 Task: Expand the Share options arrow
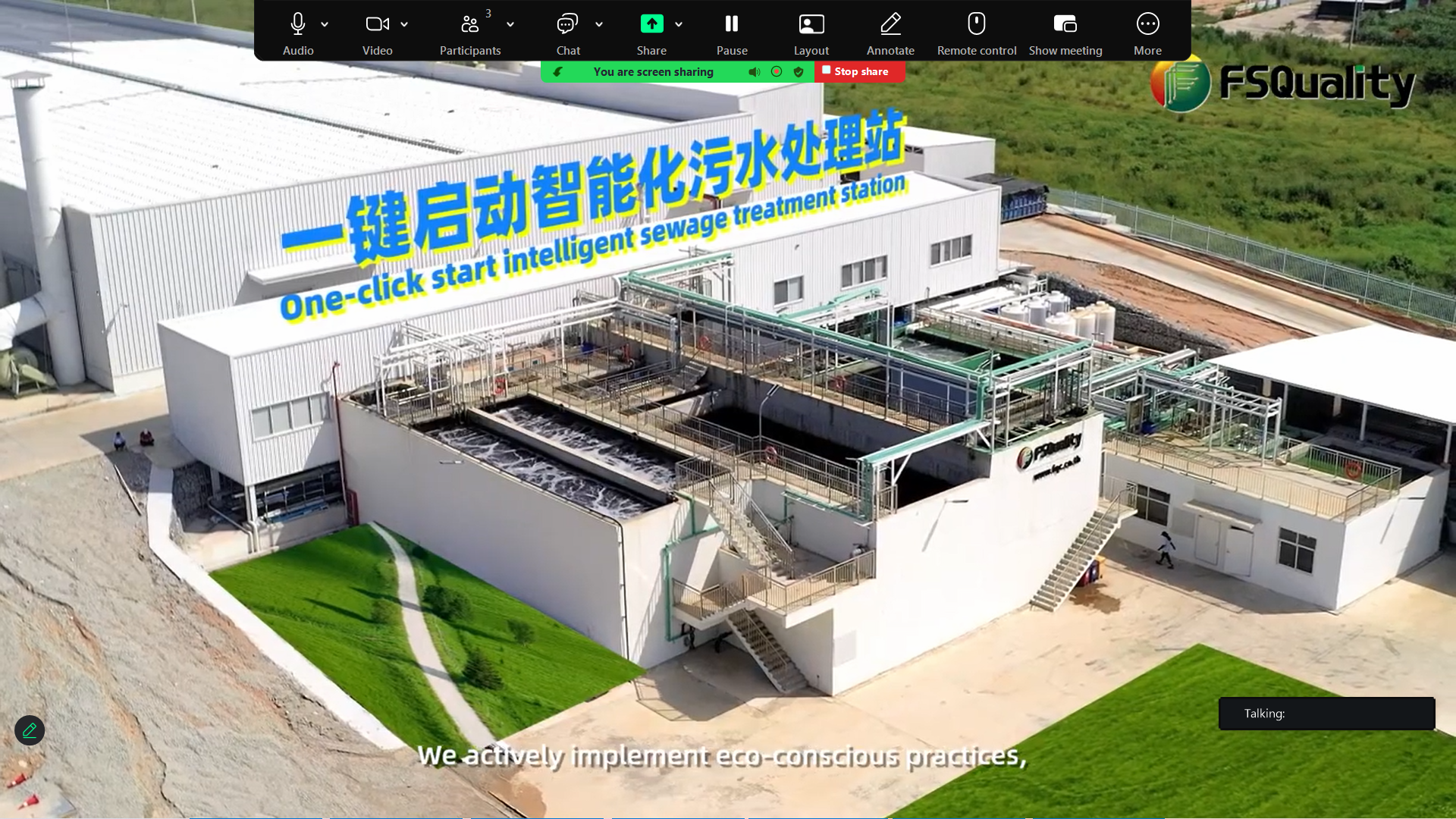point(679,24)
